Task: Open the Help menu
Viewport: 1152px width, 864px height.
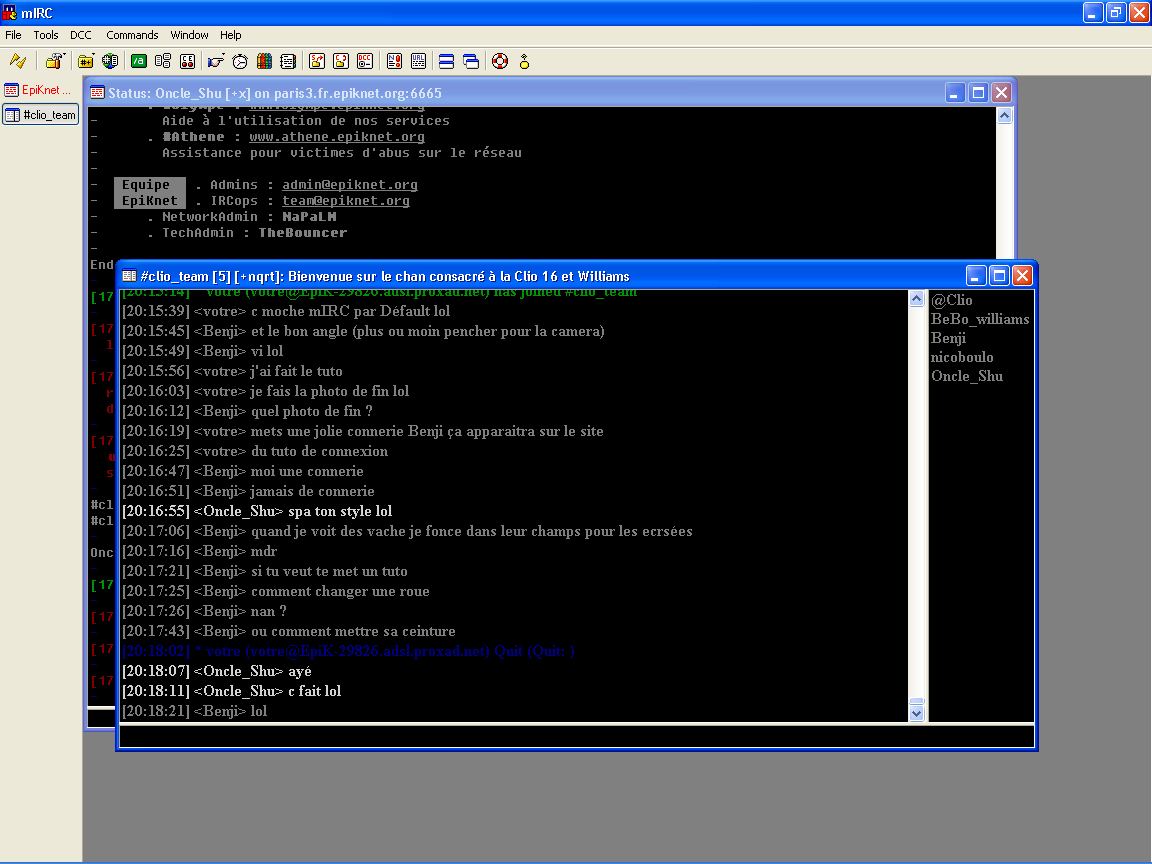Action: [x=231, y=35]
